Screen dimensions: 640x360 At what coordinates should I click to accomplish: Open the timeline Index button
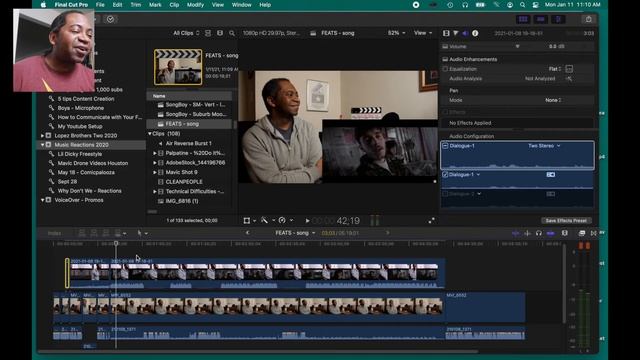(x=54, y=233)
